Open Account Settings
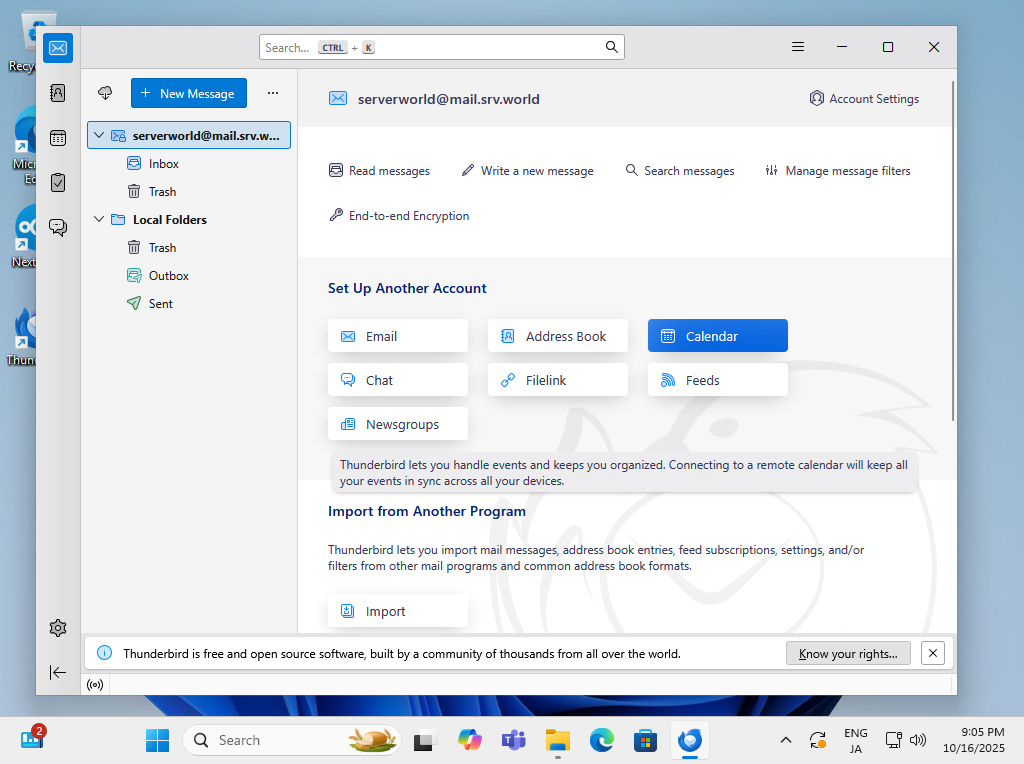The image size is (1024, 764). pos(864,98)
